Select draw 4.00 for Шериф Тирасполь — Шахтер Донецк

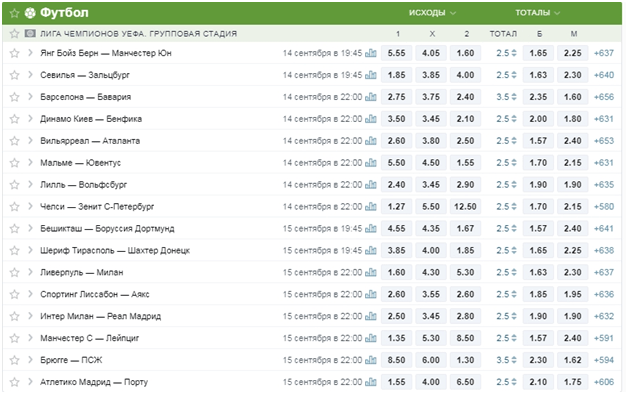tap(431, 250)
